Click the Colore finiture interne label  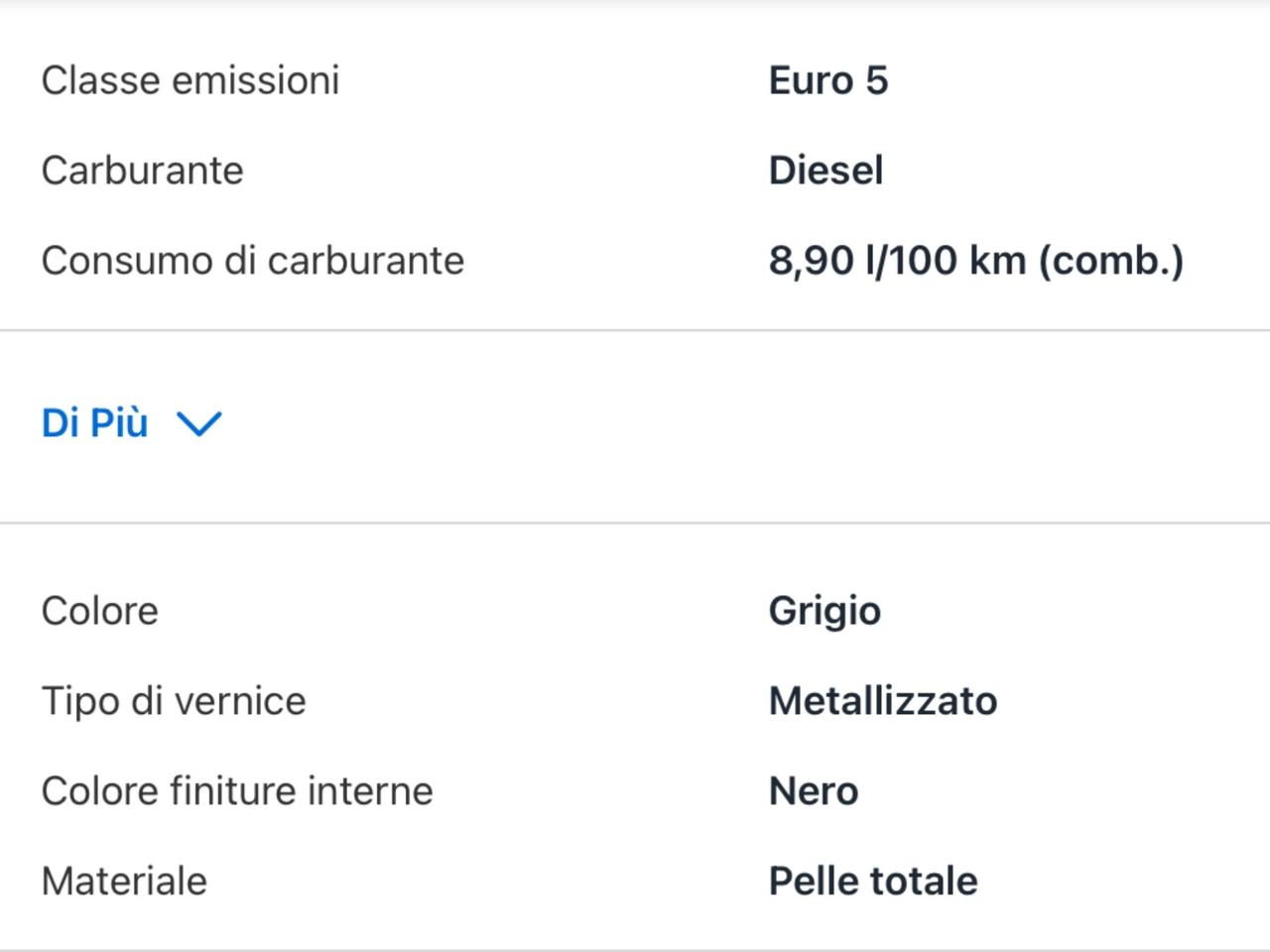point(237,791)
